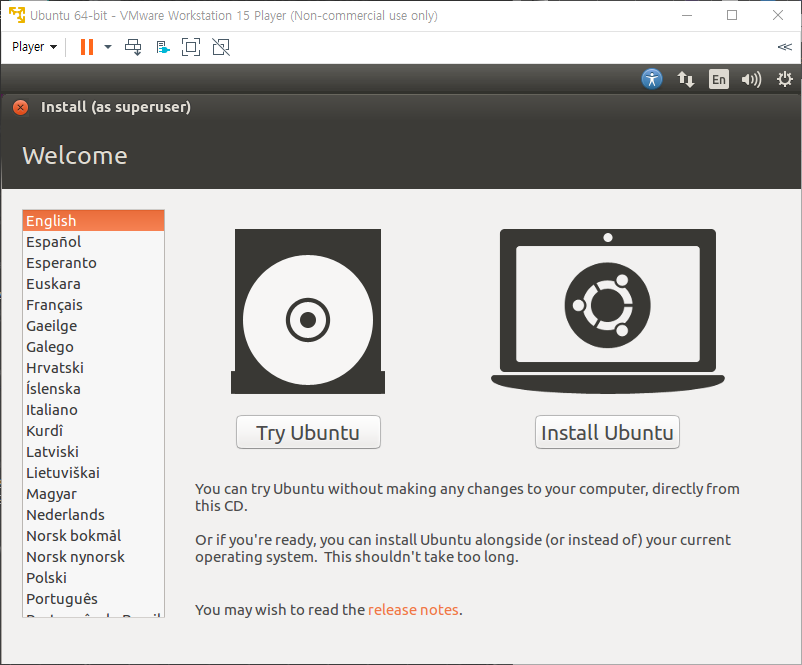Maximize the VMware Player window
The image size is (802, 665).
coord(732,15)
